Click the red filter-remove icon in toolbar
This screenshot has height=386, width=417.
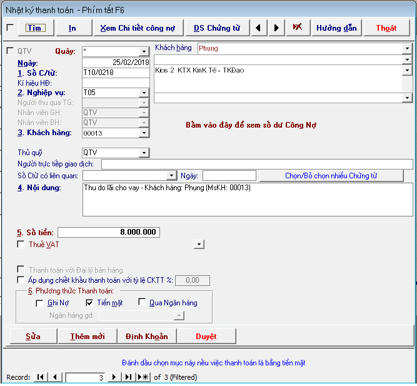point(297,27)
